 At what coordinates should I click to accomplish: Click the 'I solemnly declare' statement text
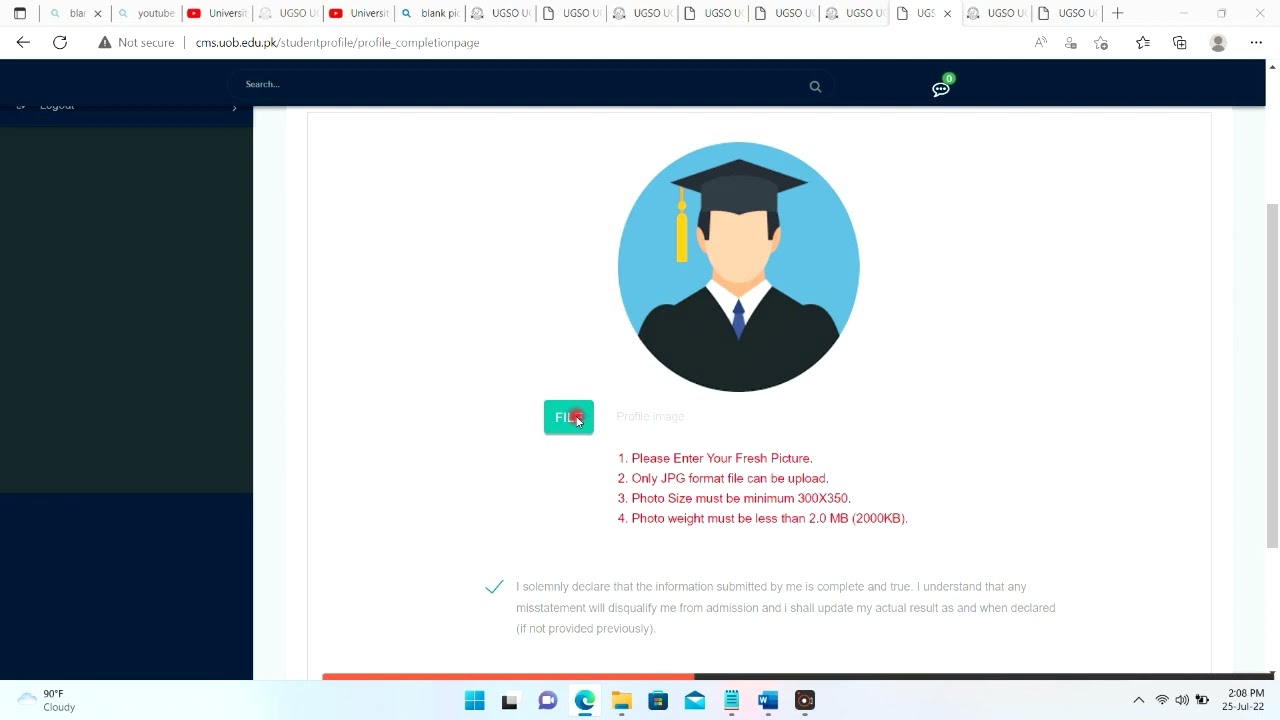click(786, 608)
